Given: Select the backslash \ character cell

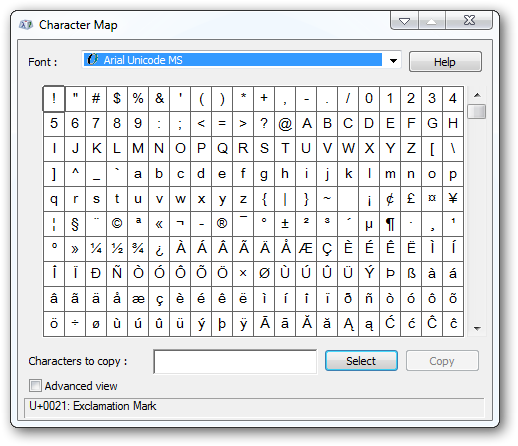Looking at the screenshot, I should [453, 149].
